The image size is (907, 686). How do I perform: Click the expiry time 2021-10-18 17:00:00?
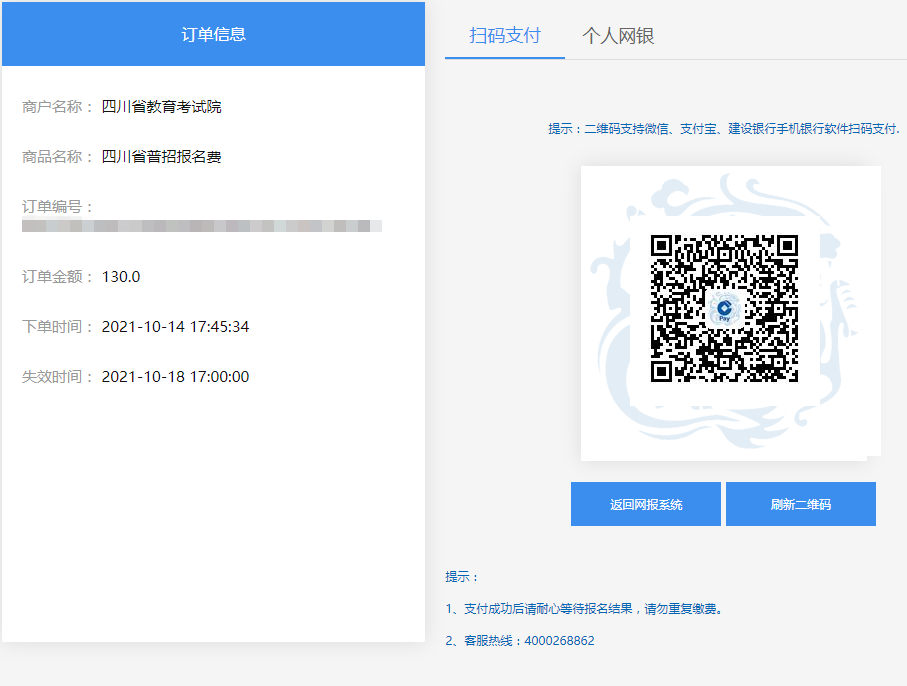click(x=175, y=377)
